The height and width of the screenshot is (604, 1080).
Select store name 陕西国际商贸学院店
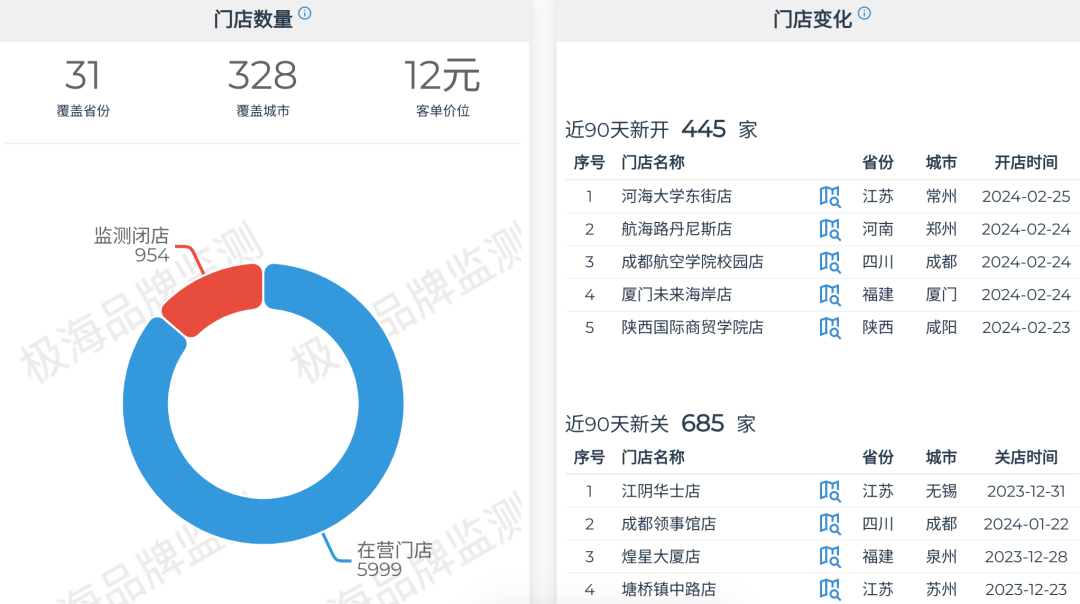click(692, 327)
